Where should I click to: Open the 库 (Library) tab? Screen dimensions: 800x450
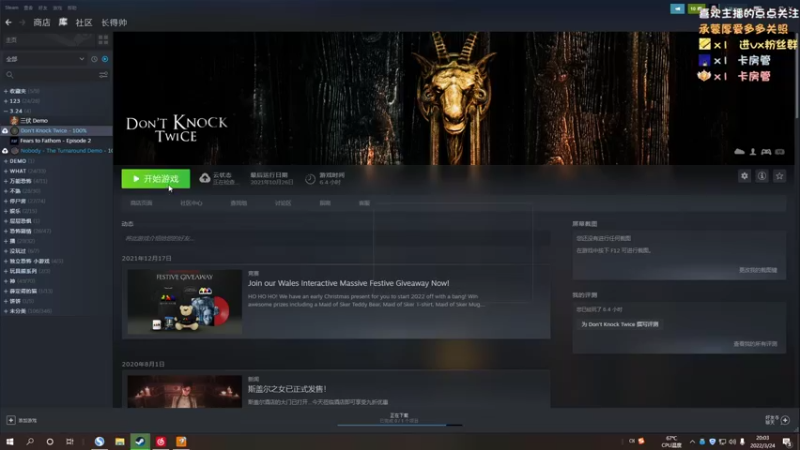click(63, 22)
